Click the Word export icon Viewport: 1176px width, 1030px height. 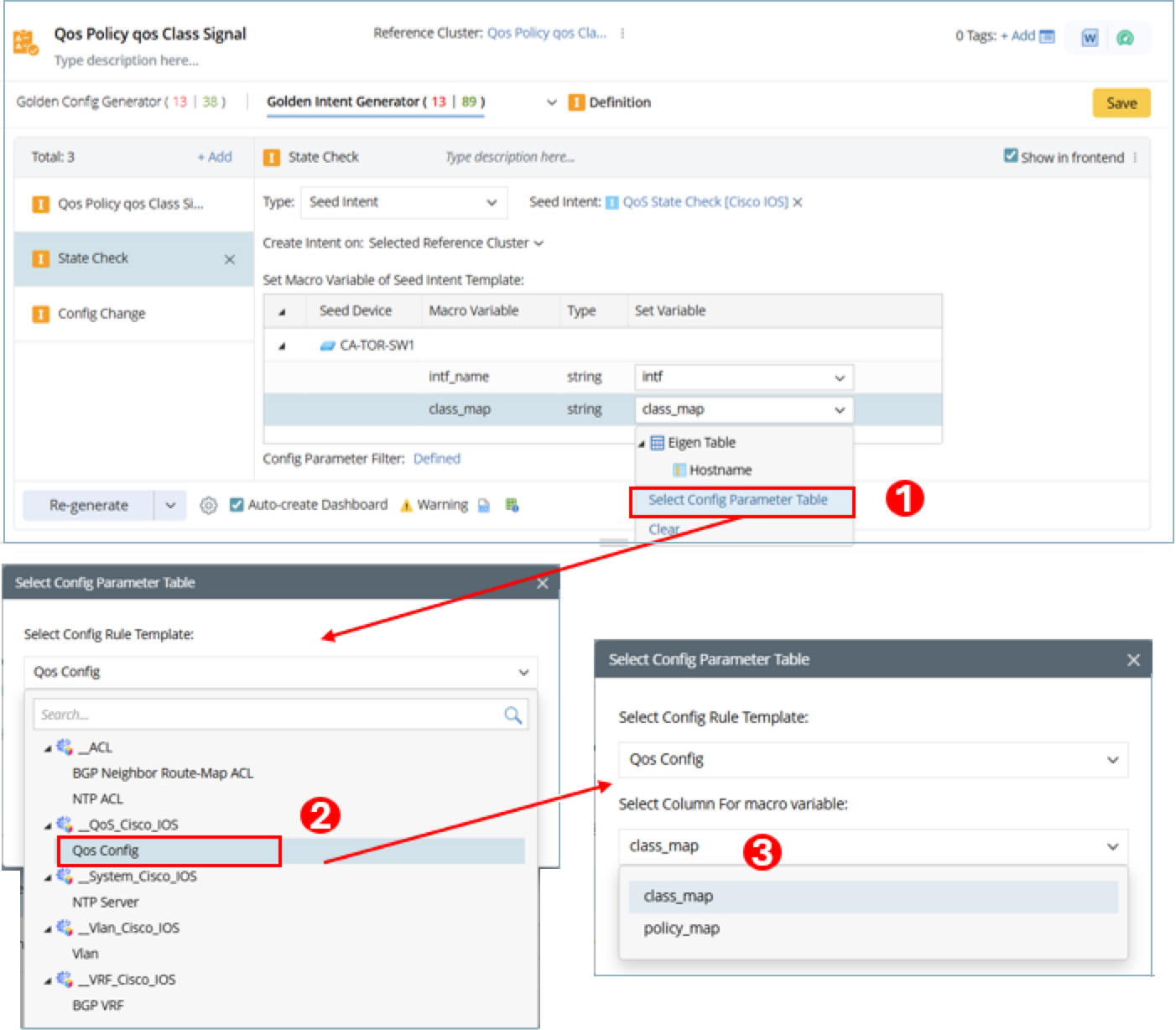point(1090,38)
